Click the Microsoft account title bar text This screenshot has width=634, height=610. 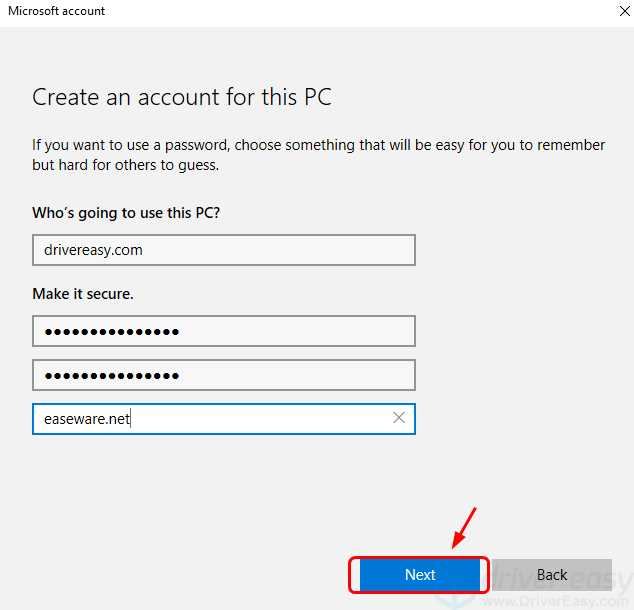click(x=56, y=11)
